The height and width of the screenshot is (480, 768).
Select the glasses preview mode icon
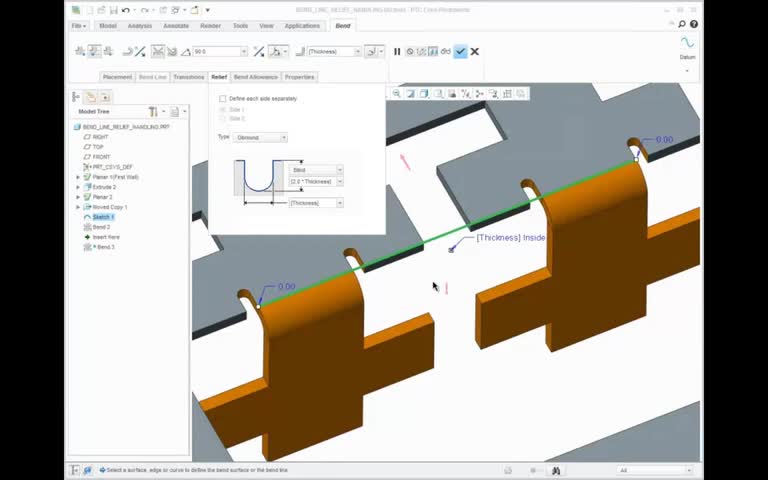pyautogui.click(x=445, y=51)
